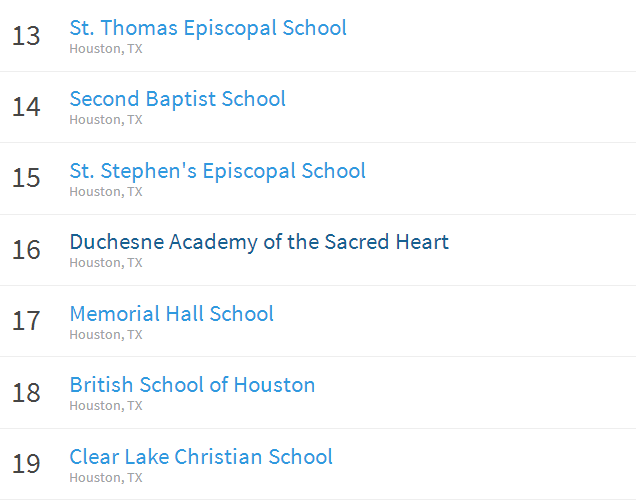Viewport: 636px width, 500px height.
Task: Select Memorial Hall School link
Action: (171, 314)
